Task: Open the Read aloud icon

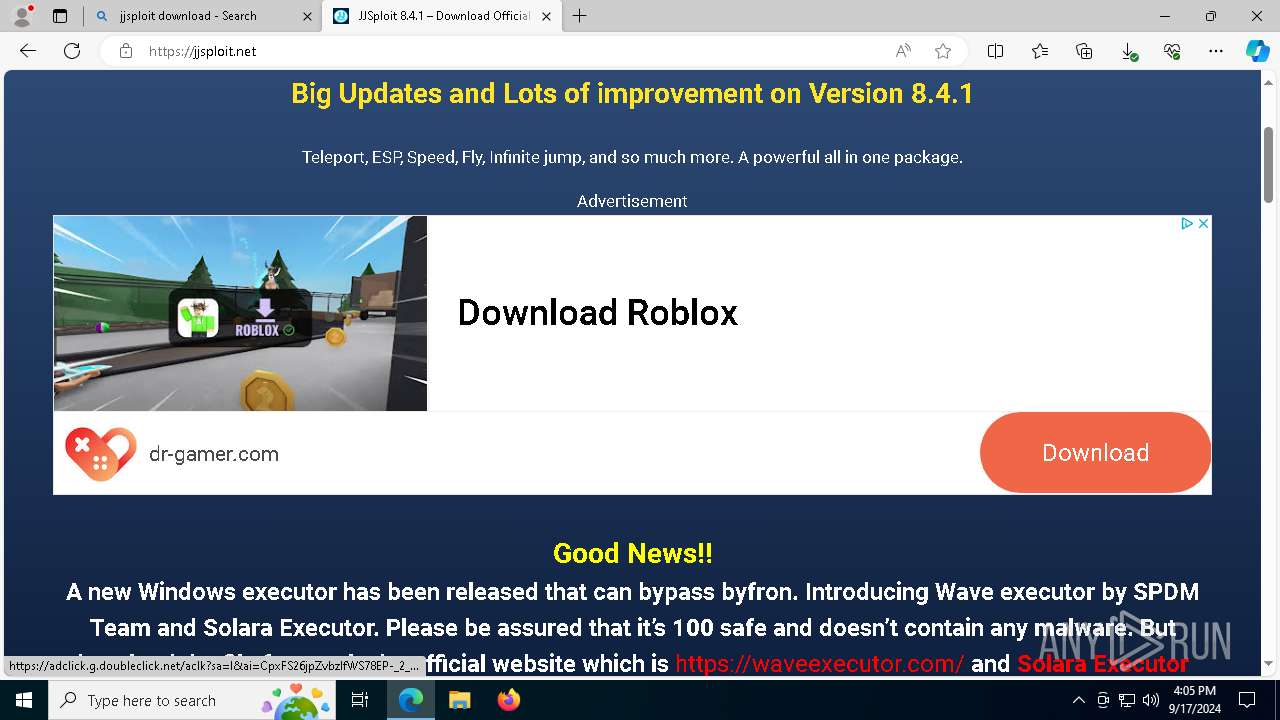Action: (903, 51)
